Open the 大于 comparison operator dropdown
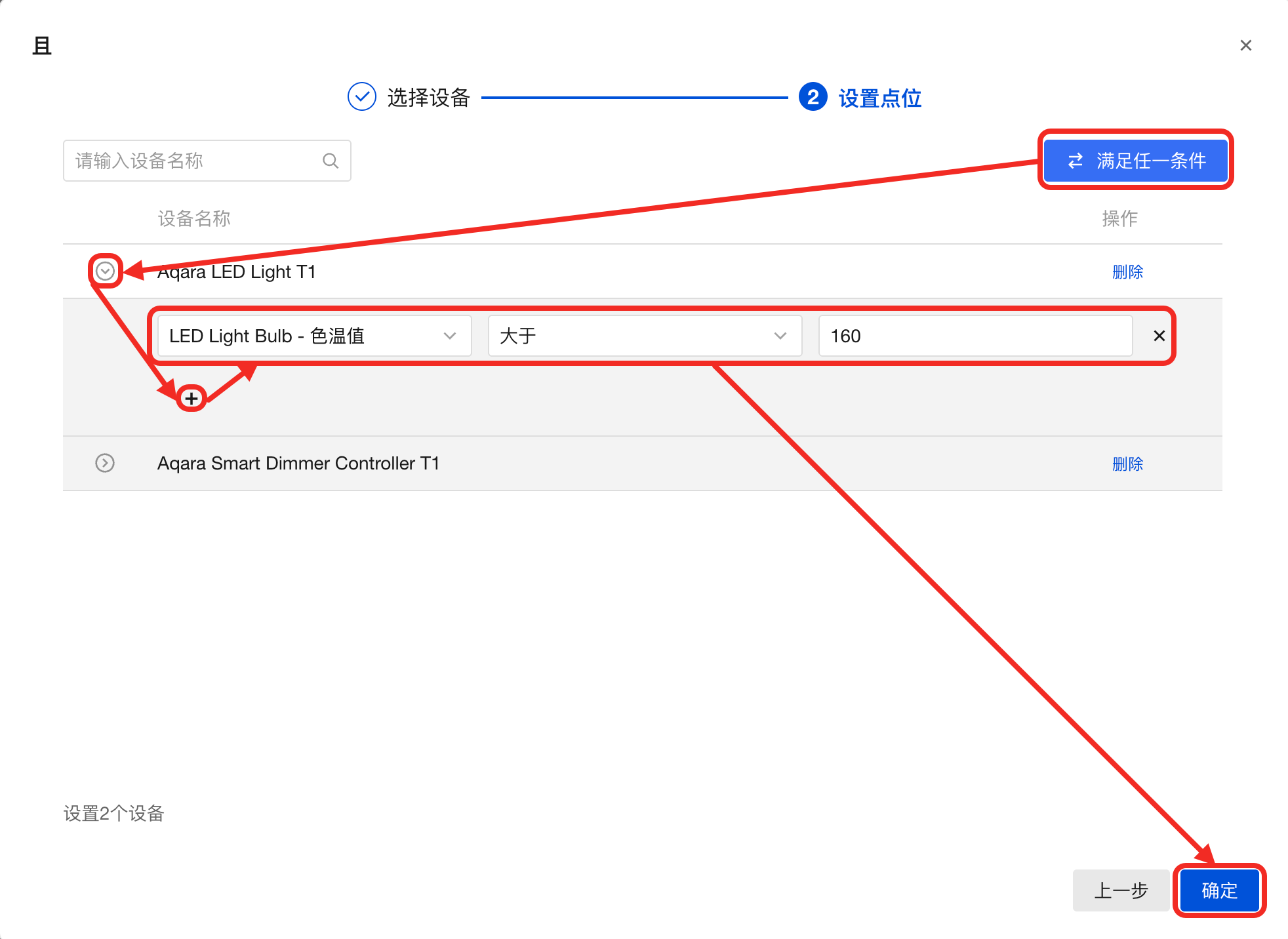The width and height of the screenshot is (1288, 939). 644,336
